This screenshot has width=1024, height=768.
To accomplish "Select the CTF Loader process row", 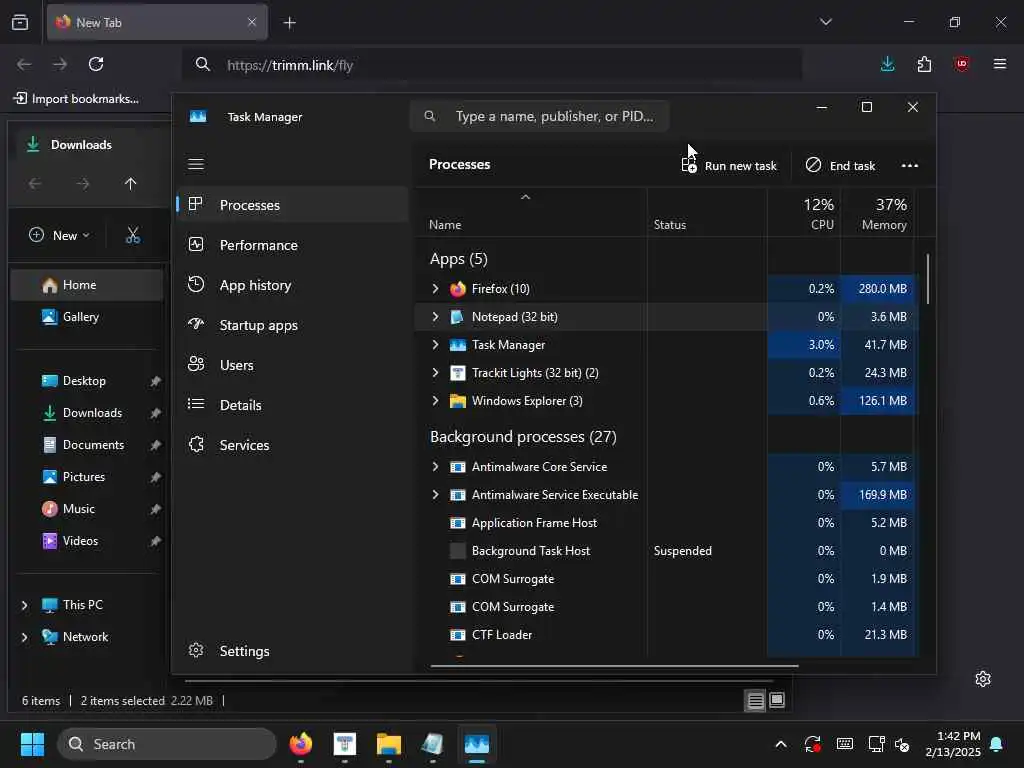I will [x=666, y=635].
